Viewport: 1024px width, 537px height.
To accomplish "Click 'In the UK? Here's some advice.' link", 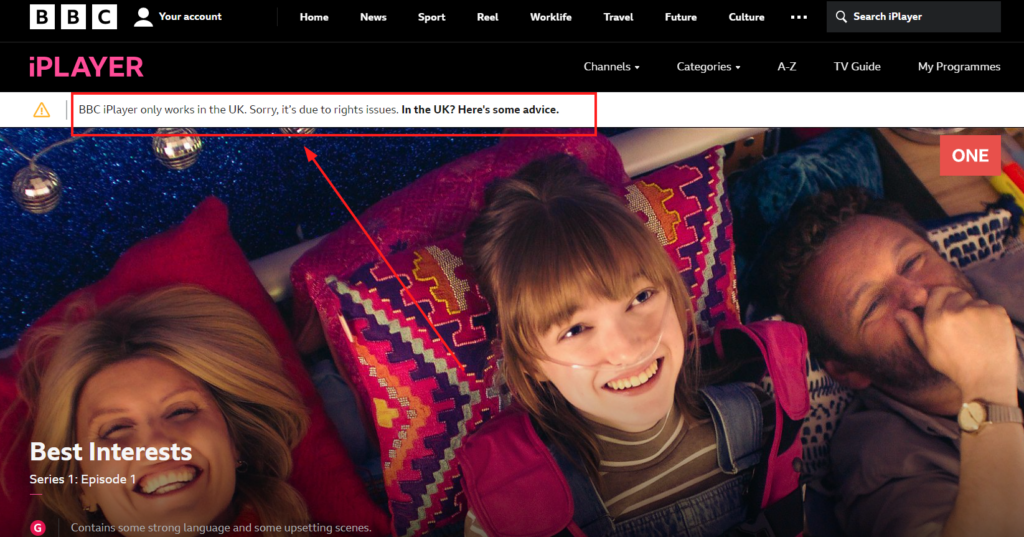I will [x=480, y=110].
